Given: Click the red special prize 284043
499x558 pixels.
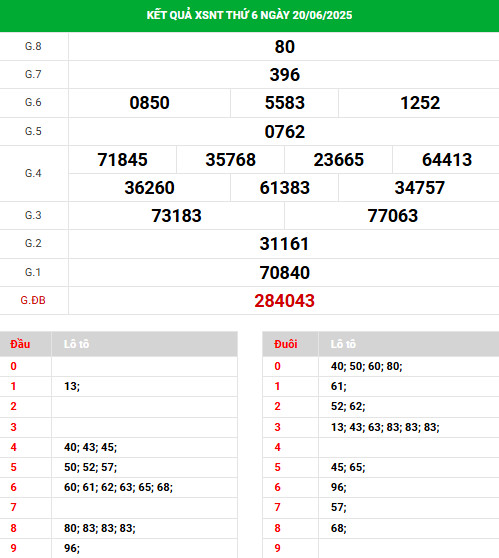Looking at the screenshot, I should click(284, 301).
